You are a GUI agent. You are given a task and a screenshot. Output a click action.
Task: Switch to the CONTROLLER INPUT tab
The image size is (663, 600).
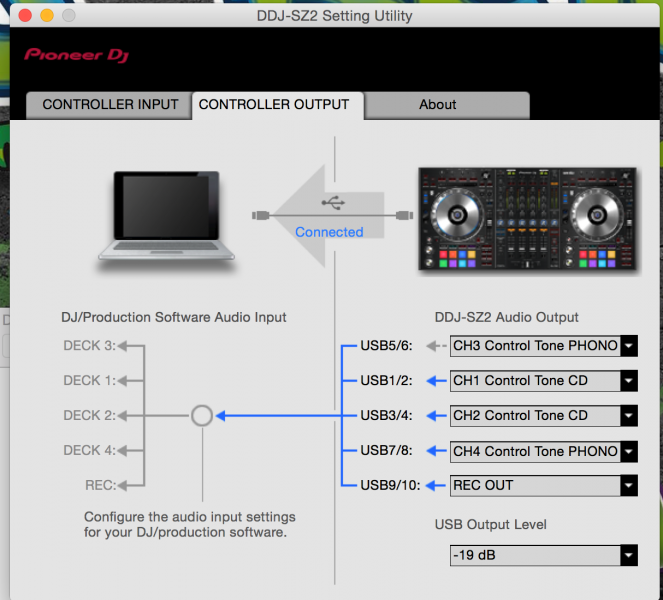pyautogui.click(x=109, y=104)
